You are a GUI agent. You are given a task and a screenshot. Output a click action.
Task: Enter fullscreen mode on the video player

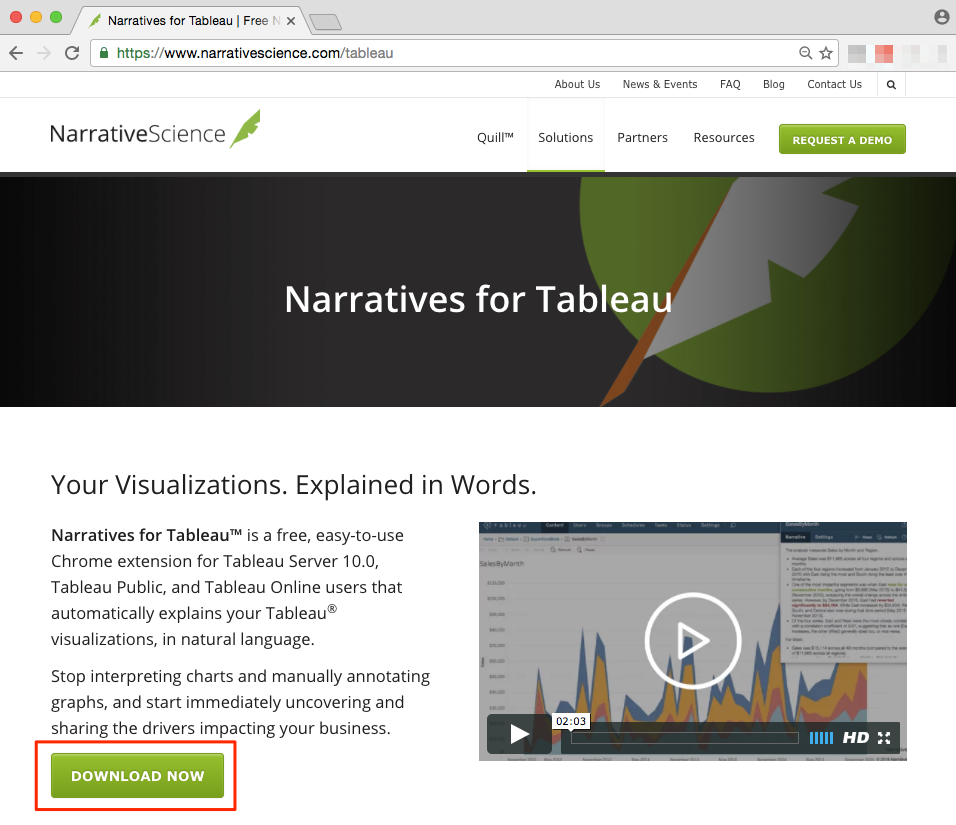click(884, 738)
